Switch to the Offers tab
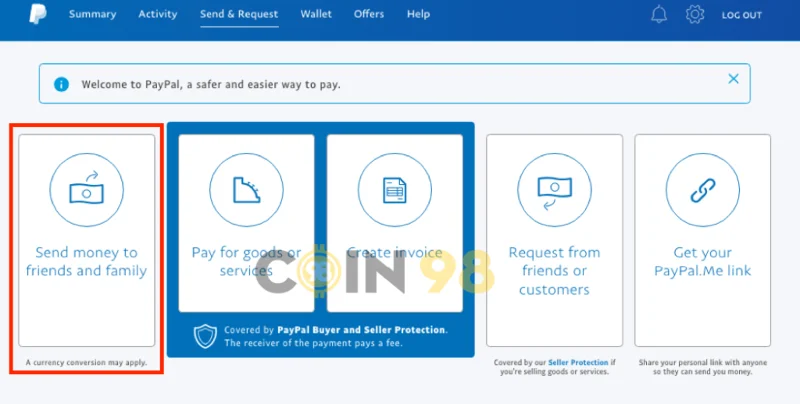800x404 pixels. 369,14
